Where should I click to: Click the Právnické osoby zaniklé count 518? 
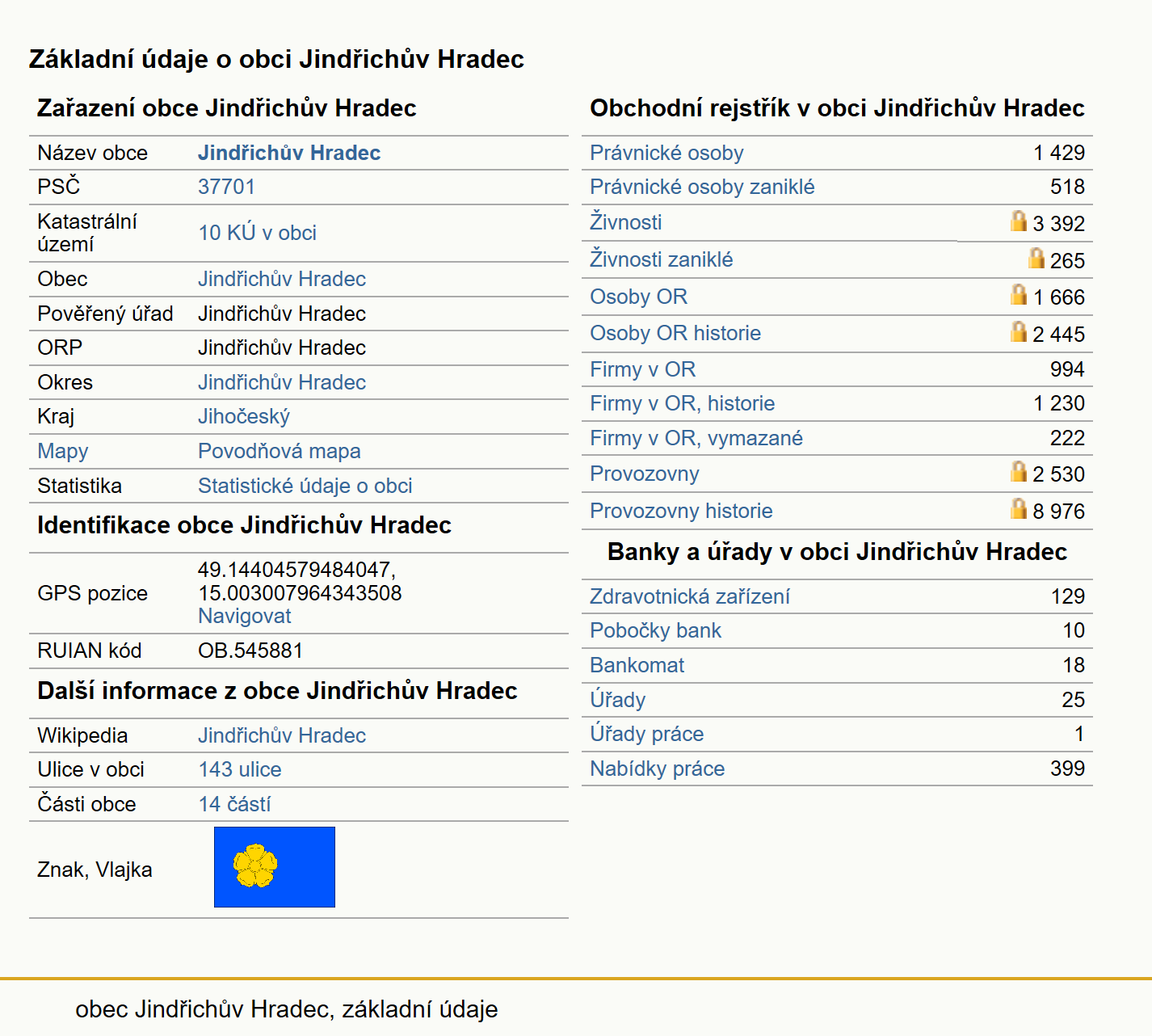pyautogui.click(x=1067, y=187)
